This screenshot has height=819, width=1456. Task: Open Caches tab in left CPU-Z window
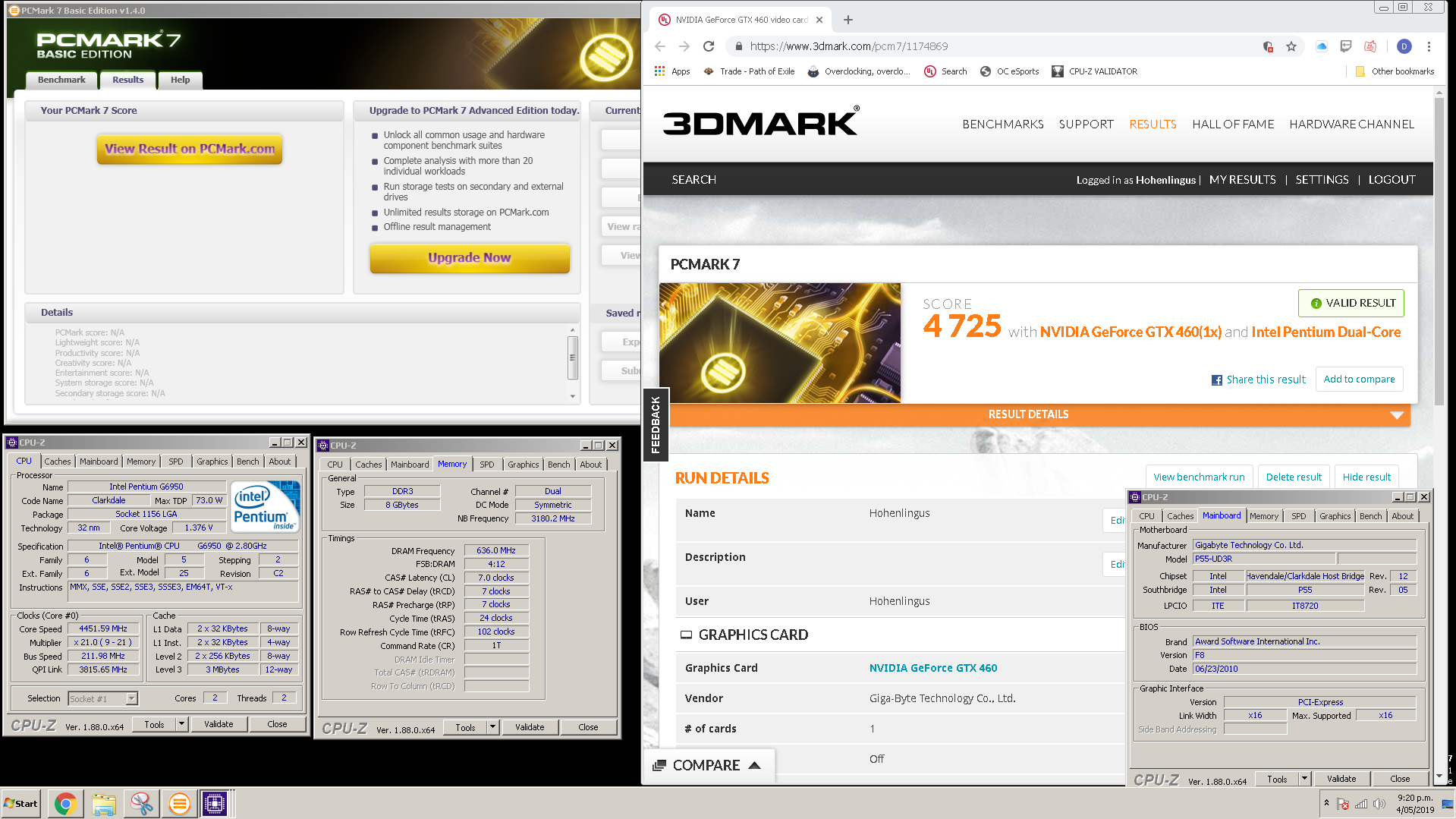point(57,461)
